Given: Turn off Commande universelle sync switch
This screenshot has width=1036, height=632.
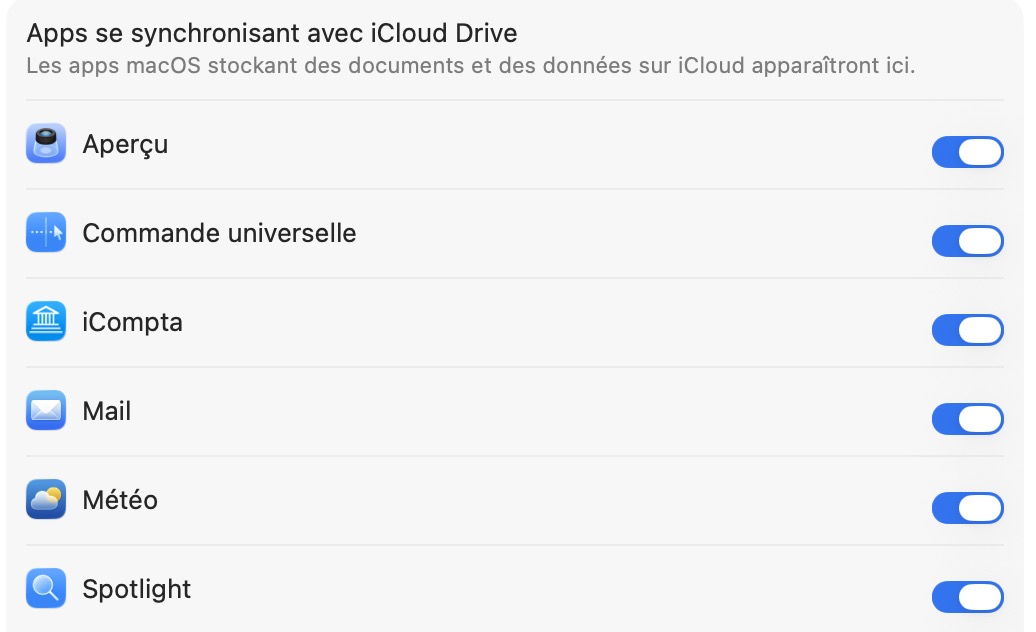Looking at the screenshot, I should coord(967,241).
